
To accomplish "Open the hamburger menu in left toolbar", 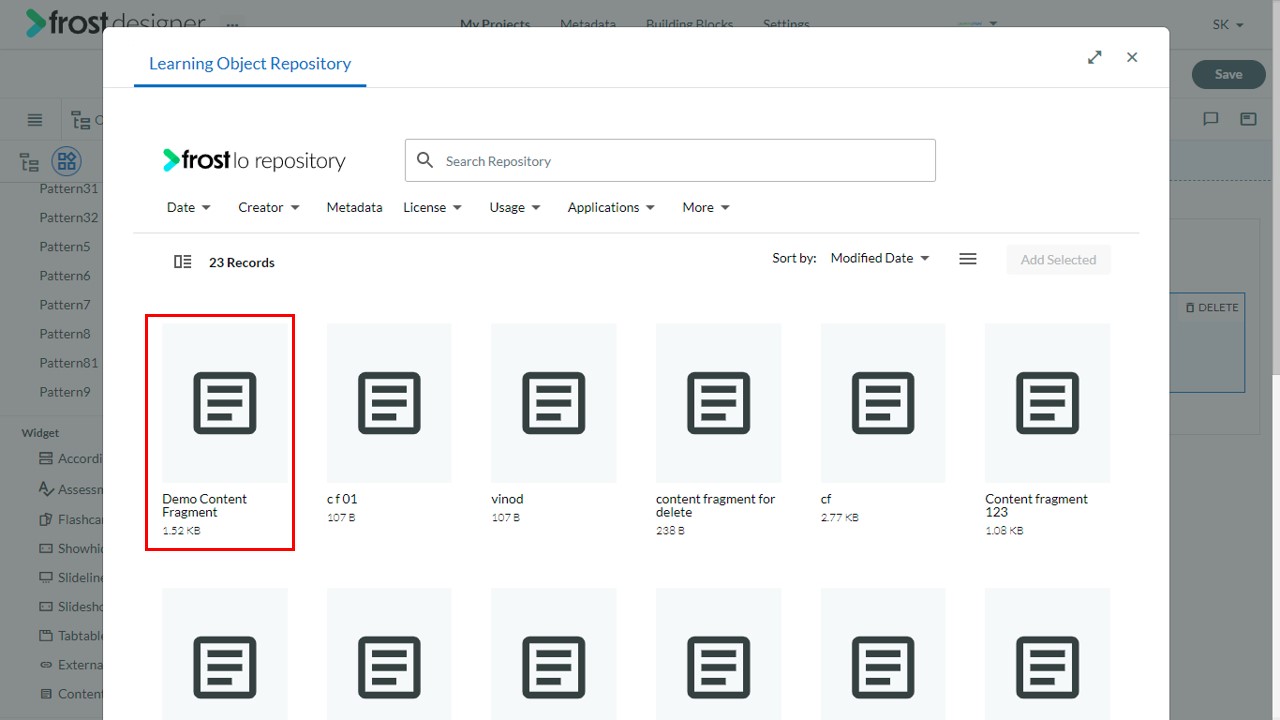I will point(35,120).
